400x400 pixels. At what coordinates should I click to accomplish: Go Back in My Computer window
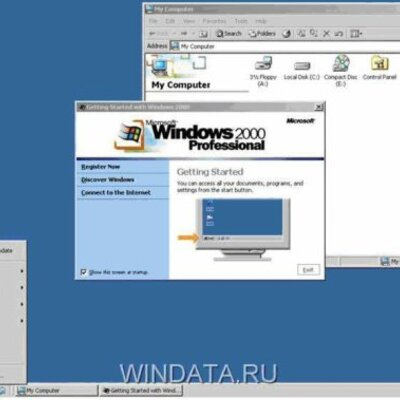pyautogui.click(x=159, y=34)
